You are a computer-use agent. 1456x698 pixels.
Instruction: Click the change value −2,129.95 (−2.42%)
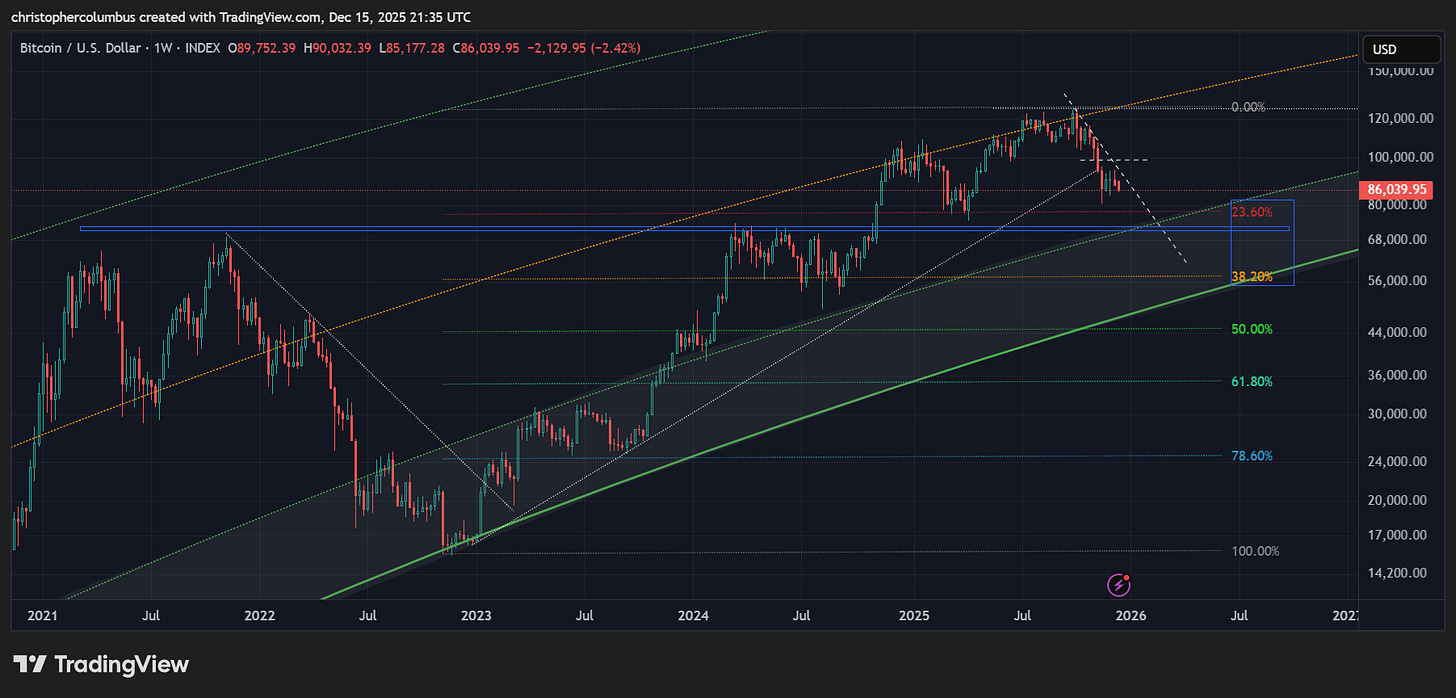pos(584,48)
